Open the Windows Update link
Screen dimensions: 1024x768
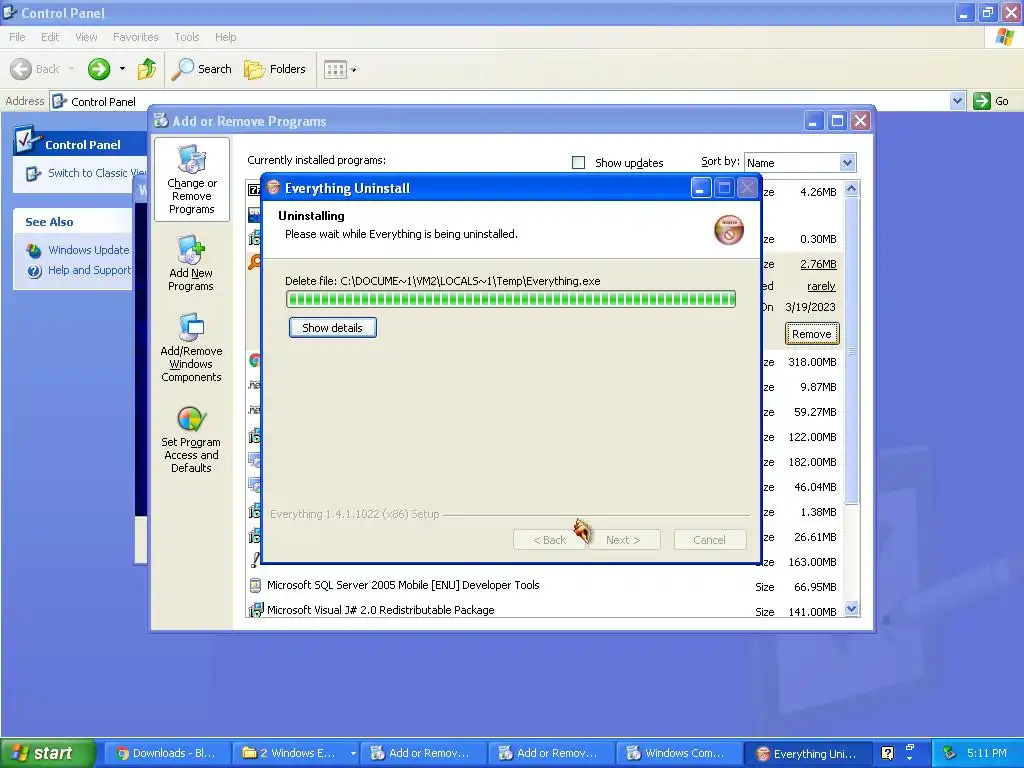88,249
